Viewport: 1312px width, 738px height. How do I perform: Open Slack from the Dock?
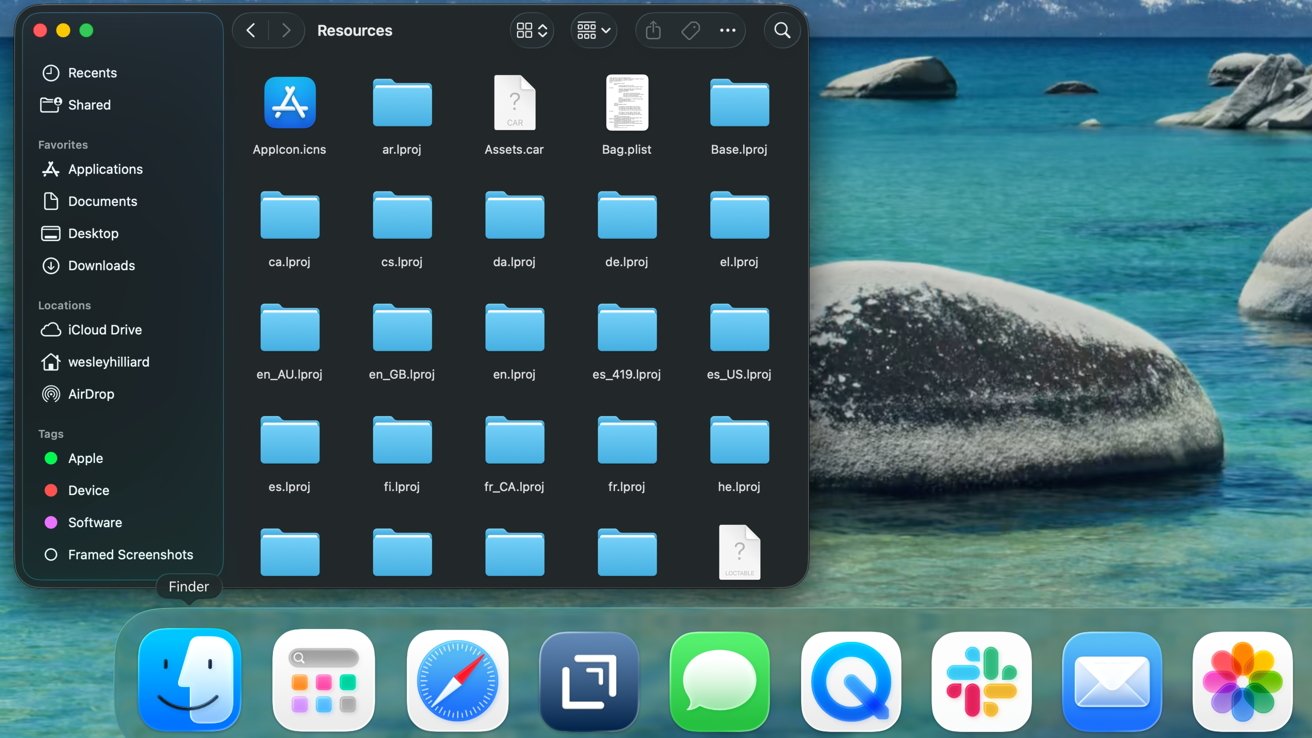click(x=981, y=680)
